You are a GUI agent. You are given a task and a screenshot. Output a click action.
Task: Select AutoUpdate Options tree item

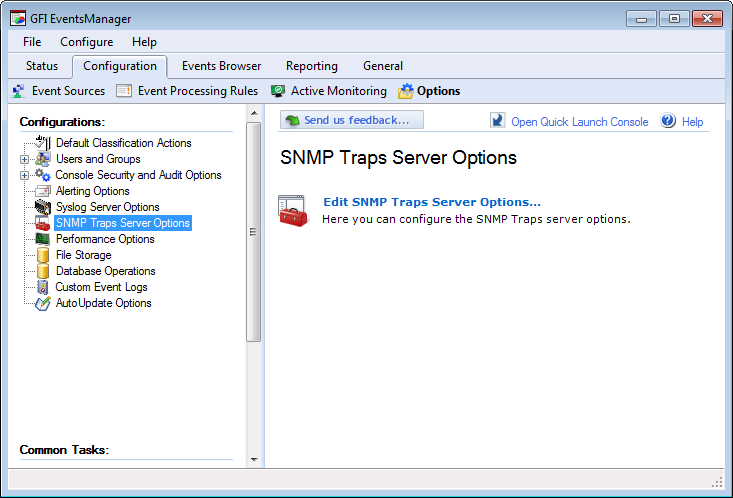tap(104, 303)
